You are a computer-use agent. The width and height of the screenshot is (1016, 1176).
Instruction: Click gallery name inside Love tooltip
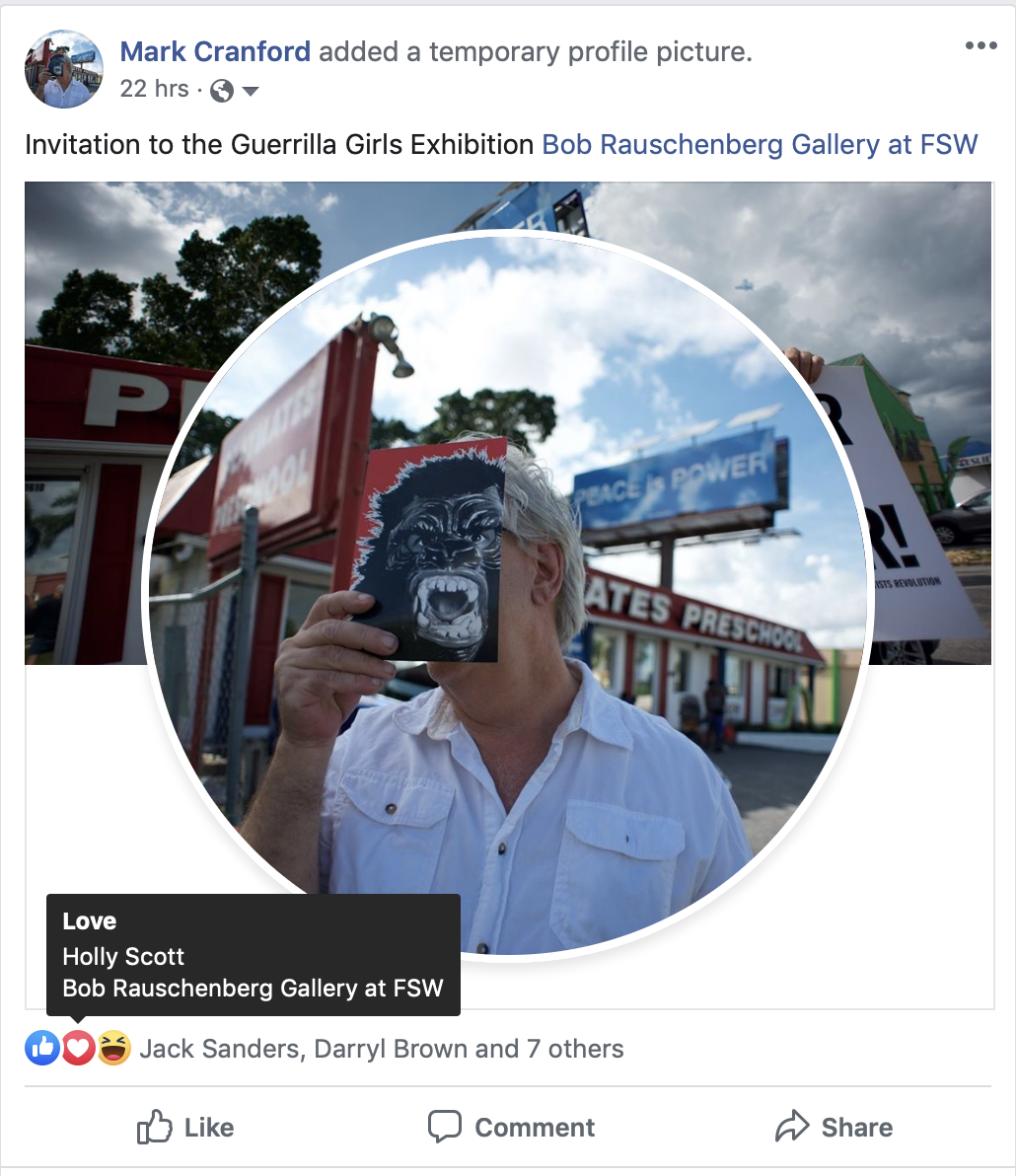tap(253, 988)
